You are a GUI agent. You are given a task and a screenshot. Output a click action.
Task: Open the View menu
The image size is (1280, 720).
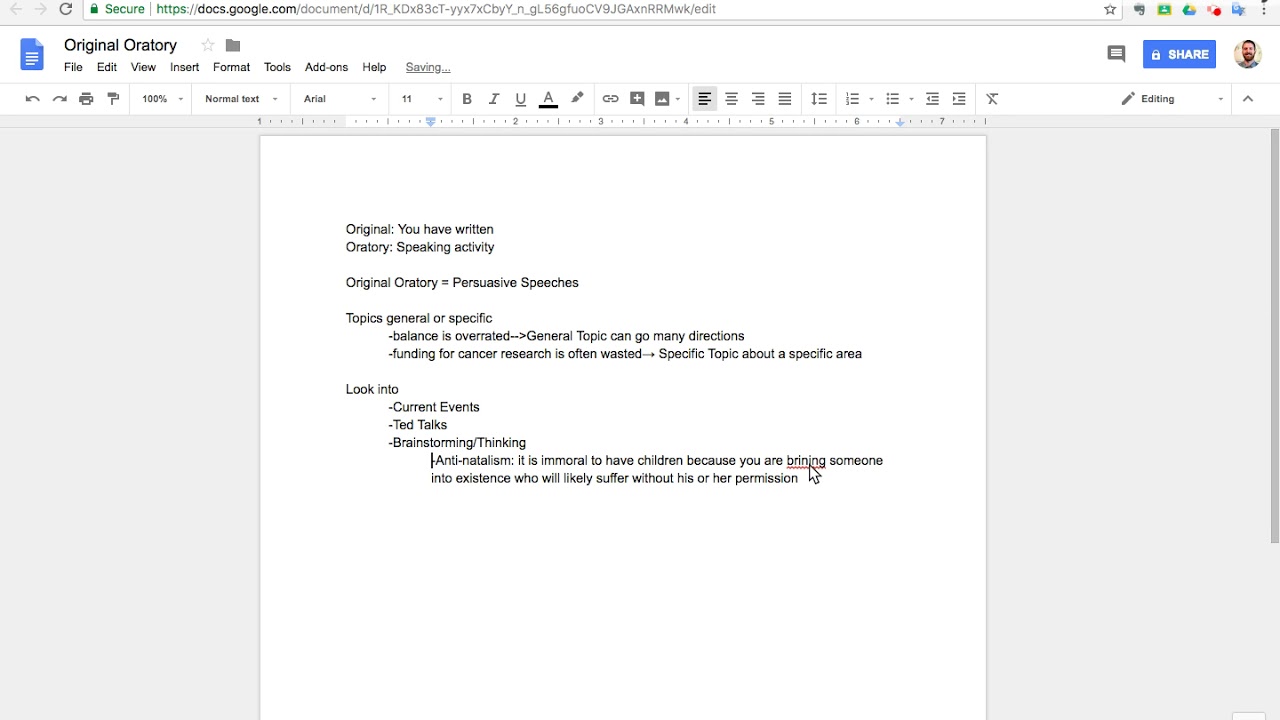click(143, 67)
